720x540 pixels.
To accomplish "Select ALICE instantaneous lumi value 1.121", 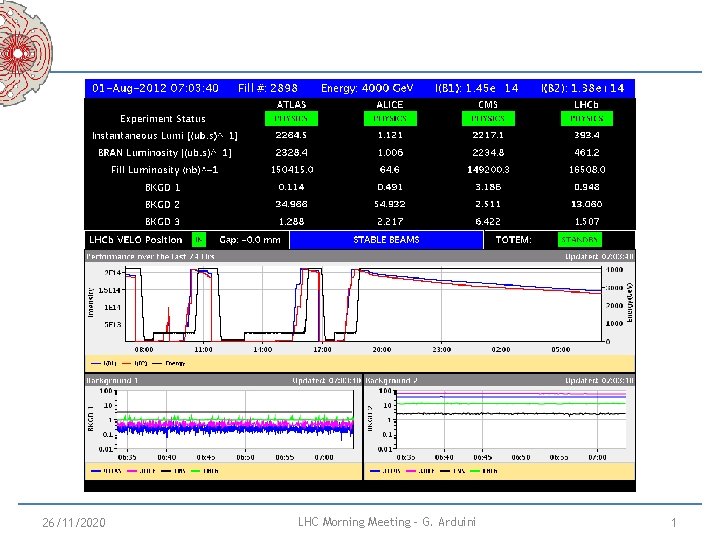I will (390, 135).
